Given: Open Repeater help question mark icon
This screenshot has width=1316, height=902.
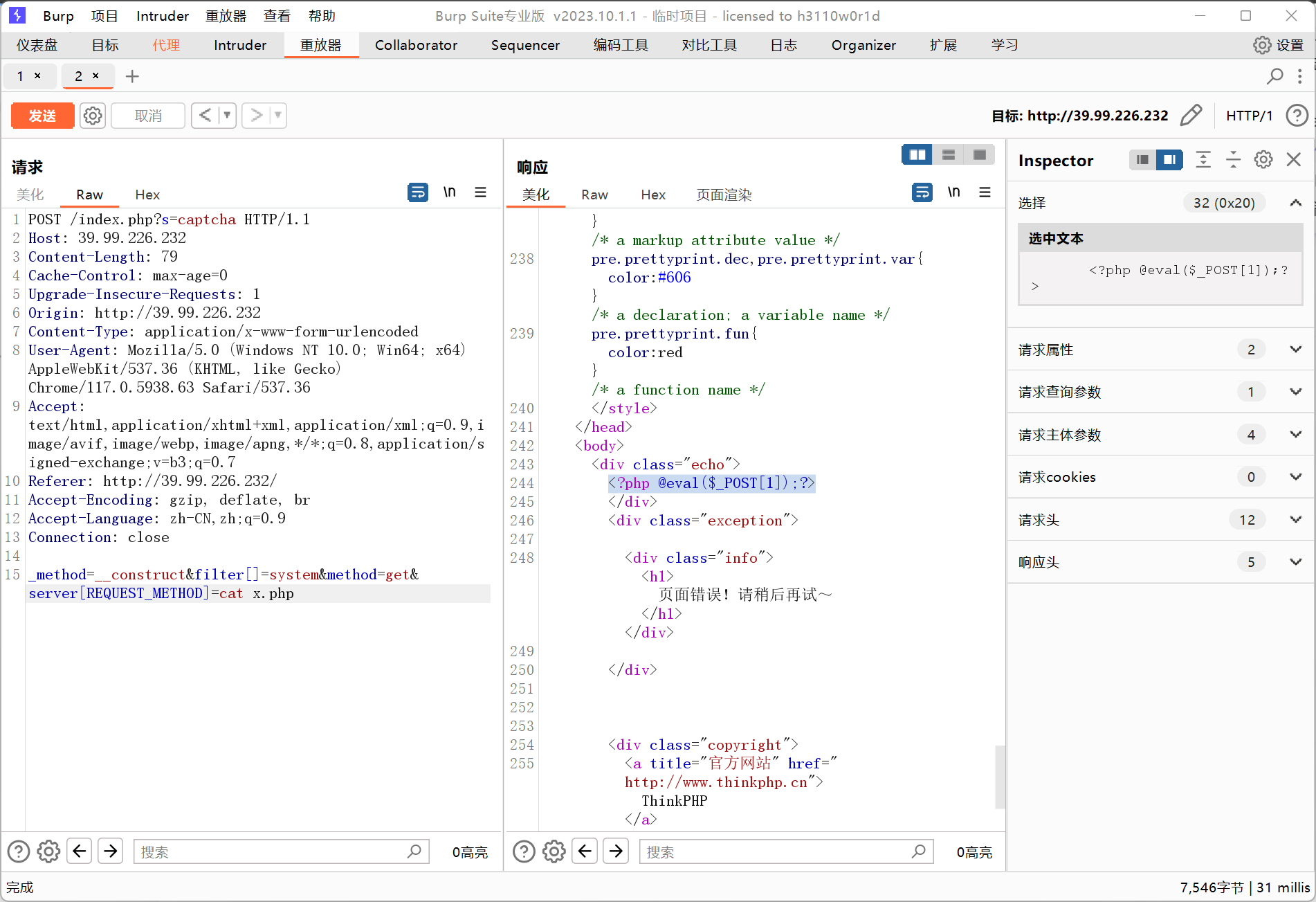Looking at the screenshot, I should [1297, 116].
